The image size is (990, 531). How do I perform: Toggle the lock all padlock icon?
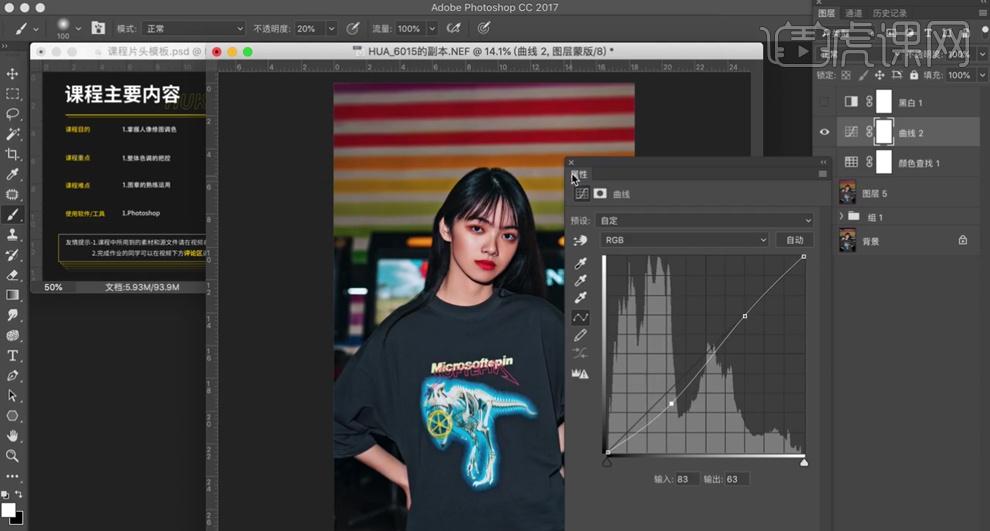[914, 75]
